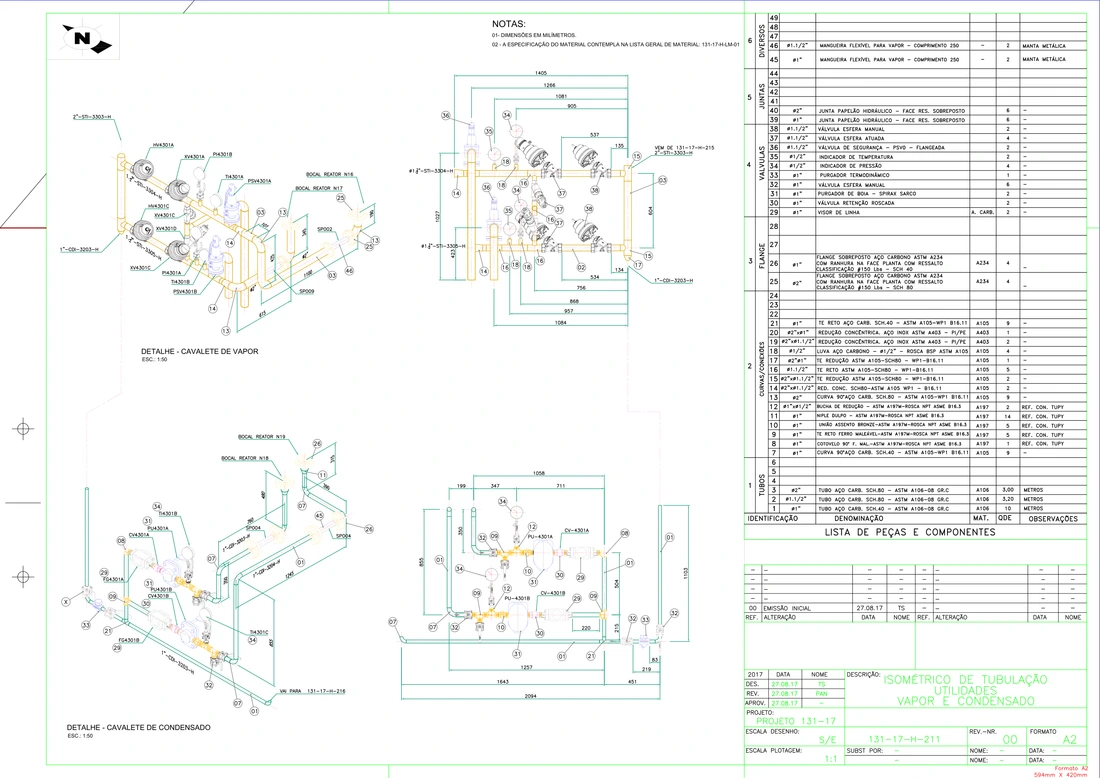1100x778 pixels.
Task: Select the "VÁLVULA RETENÇÃO ROSCADA" parts row
Action: 915,203
